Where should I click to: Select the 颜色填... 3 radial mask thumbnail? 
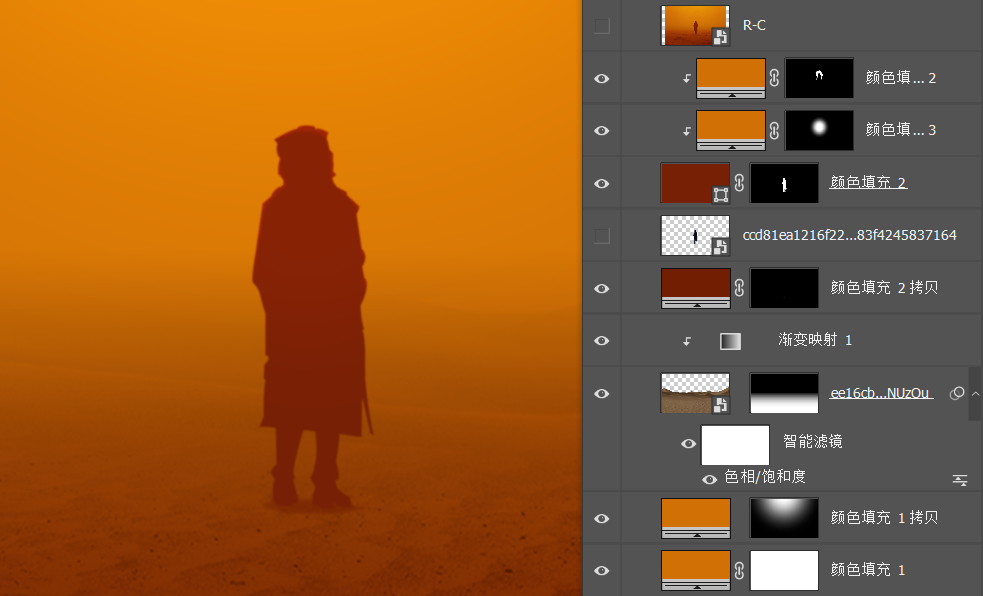(819, 130)
